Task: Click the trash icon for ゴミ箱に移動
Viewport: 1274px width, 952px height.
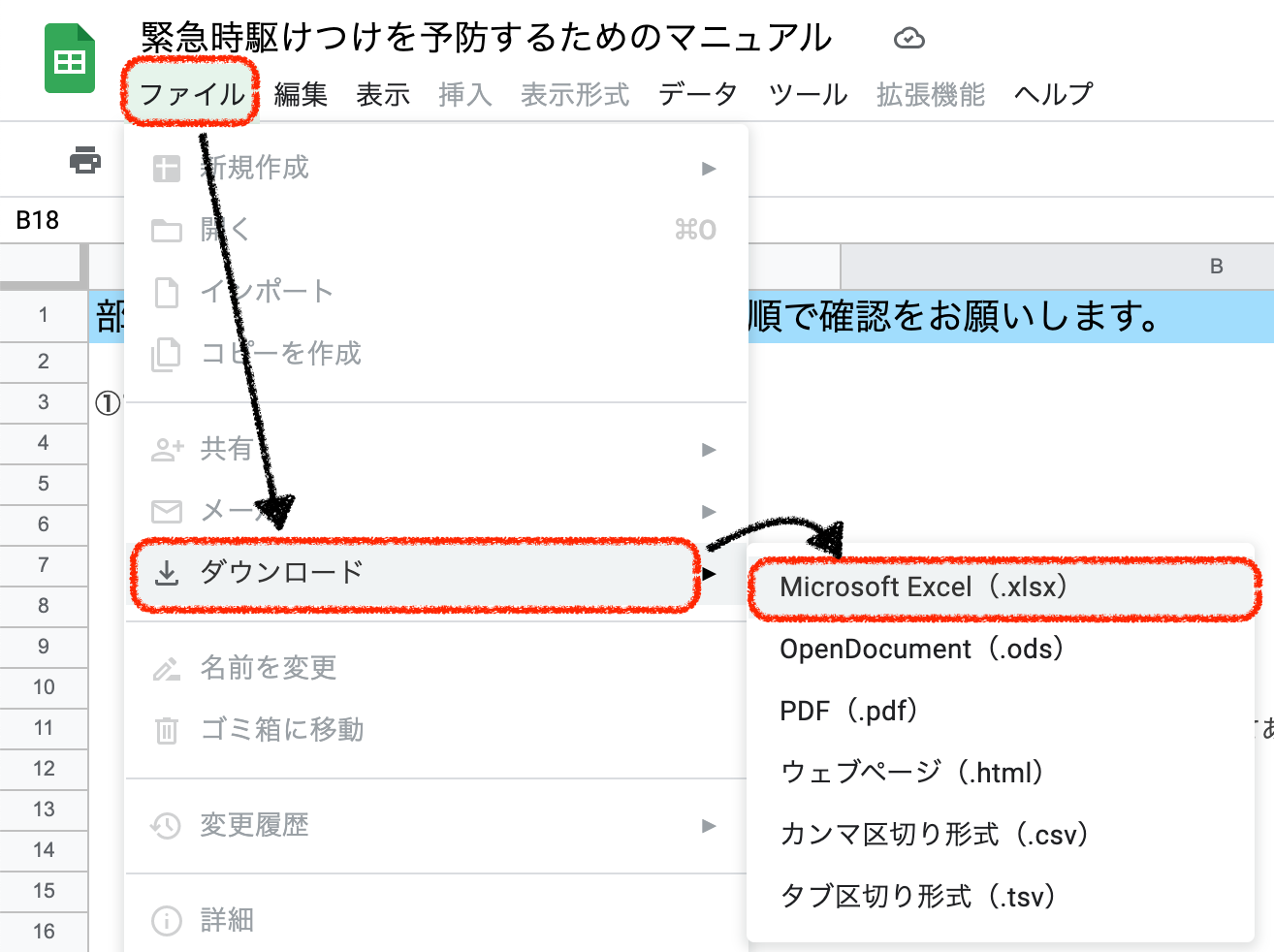Action: (x=167, y=730)
